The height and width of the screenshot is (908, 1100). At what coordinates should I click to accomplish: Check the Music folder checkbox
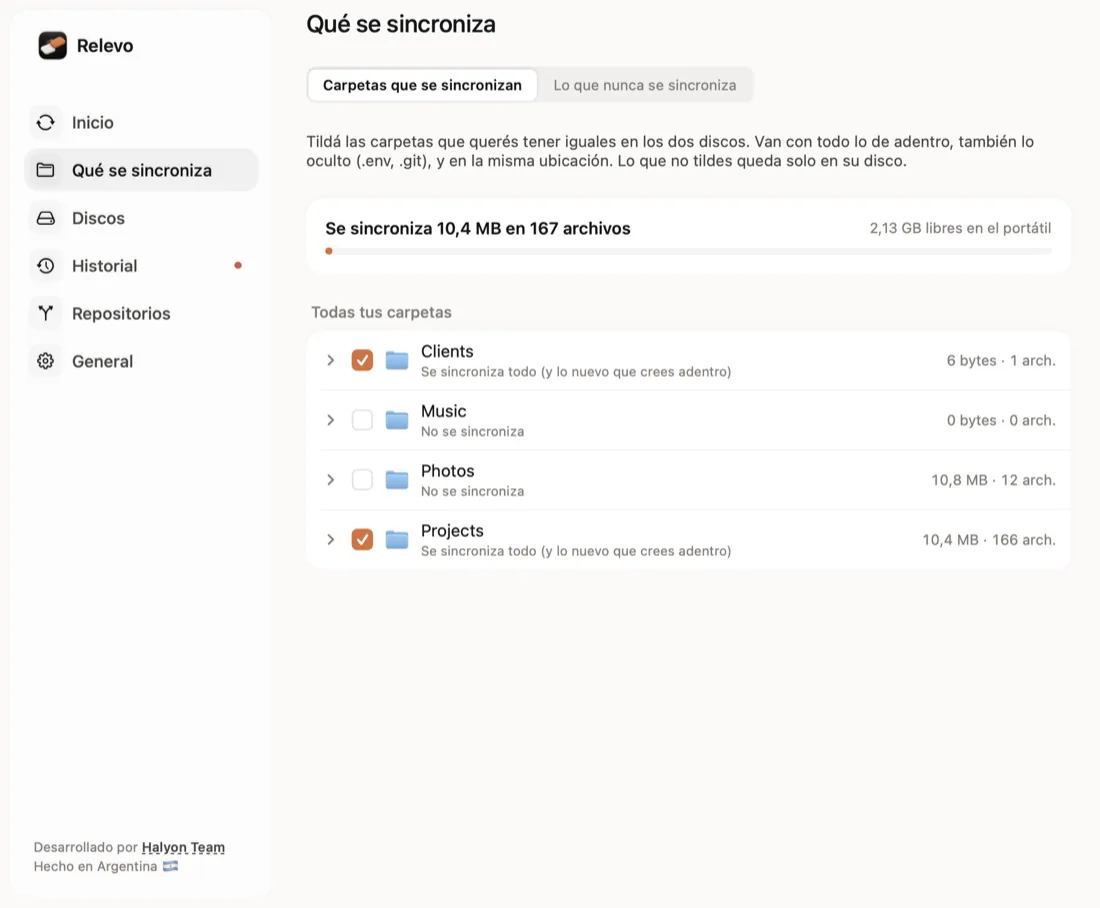tap(362, 420)
